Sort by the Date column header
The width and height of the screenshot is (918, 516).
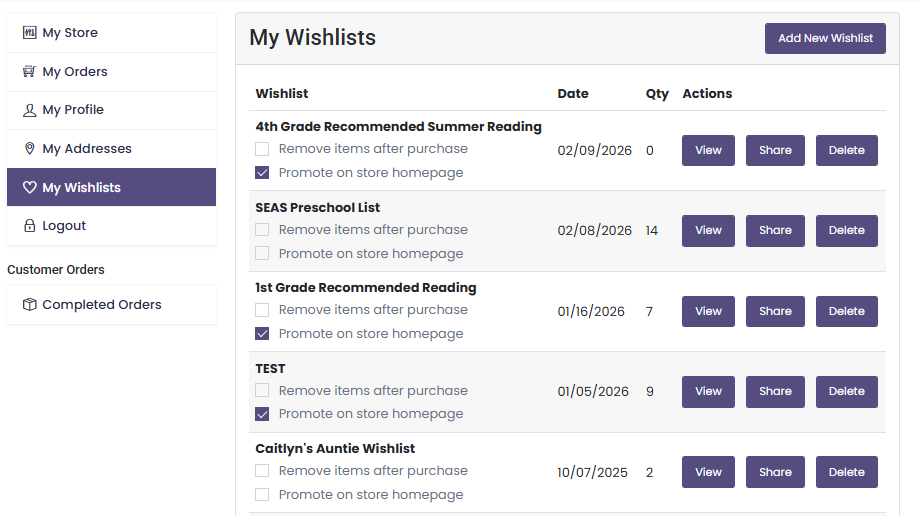pyautogui.click(x=573, y=94)
